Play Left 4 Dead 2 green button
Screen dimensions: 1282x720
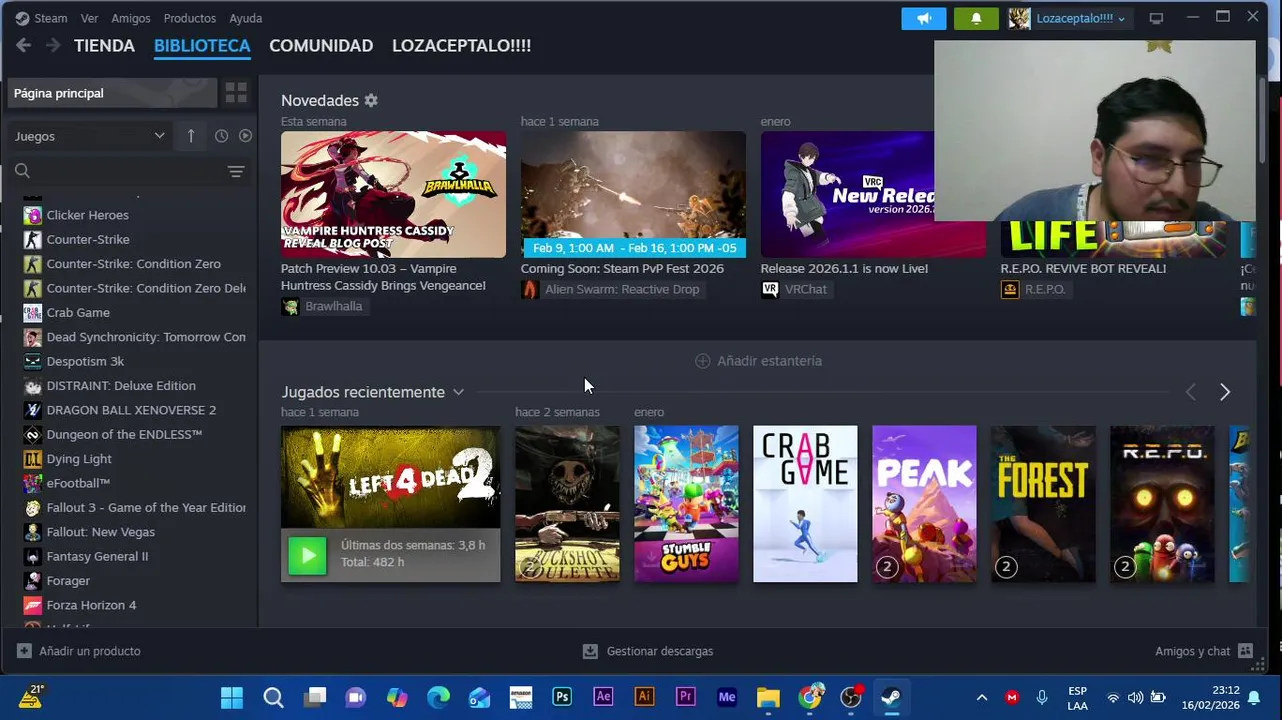(307, 555)
